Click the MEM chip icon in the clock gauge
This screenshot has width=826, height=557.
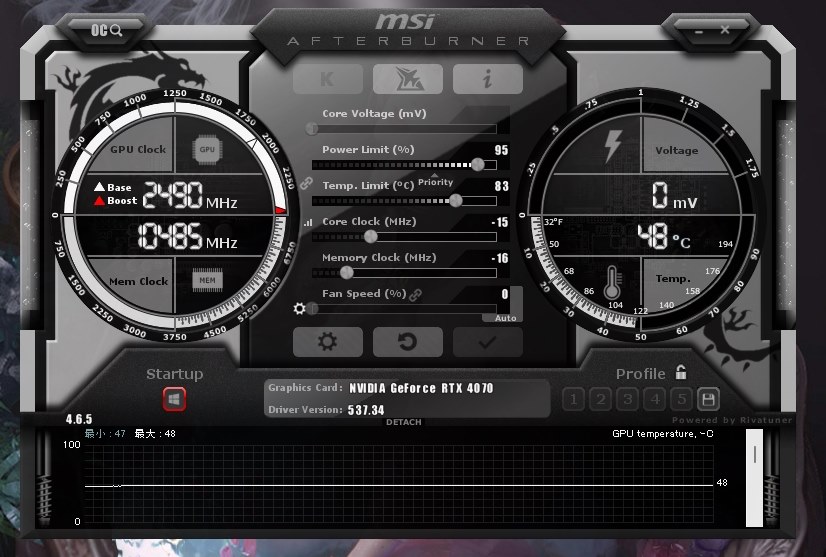[x=207, y=280]
